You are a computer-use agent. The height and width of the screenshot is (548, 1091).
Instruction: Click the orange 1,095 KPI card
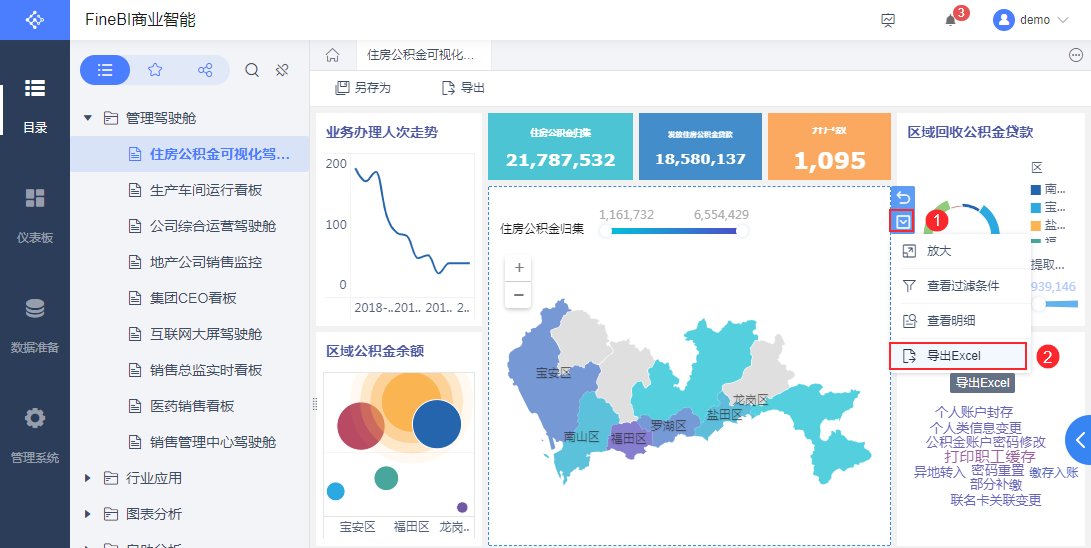pyautogui.click(x=829, y=147)
